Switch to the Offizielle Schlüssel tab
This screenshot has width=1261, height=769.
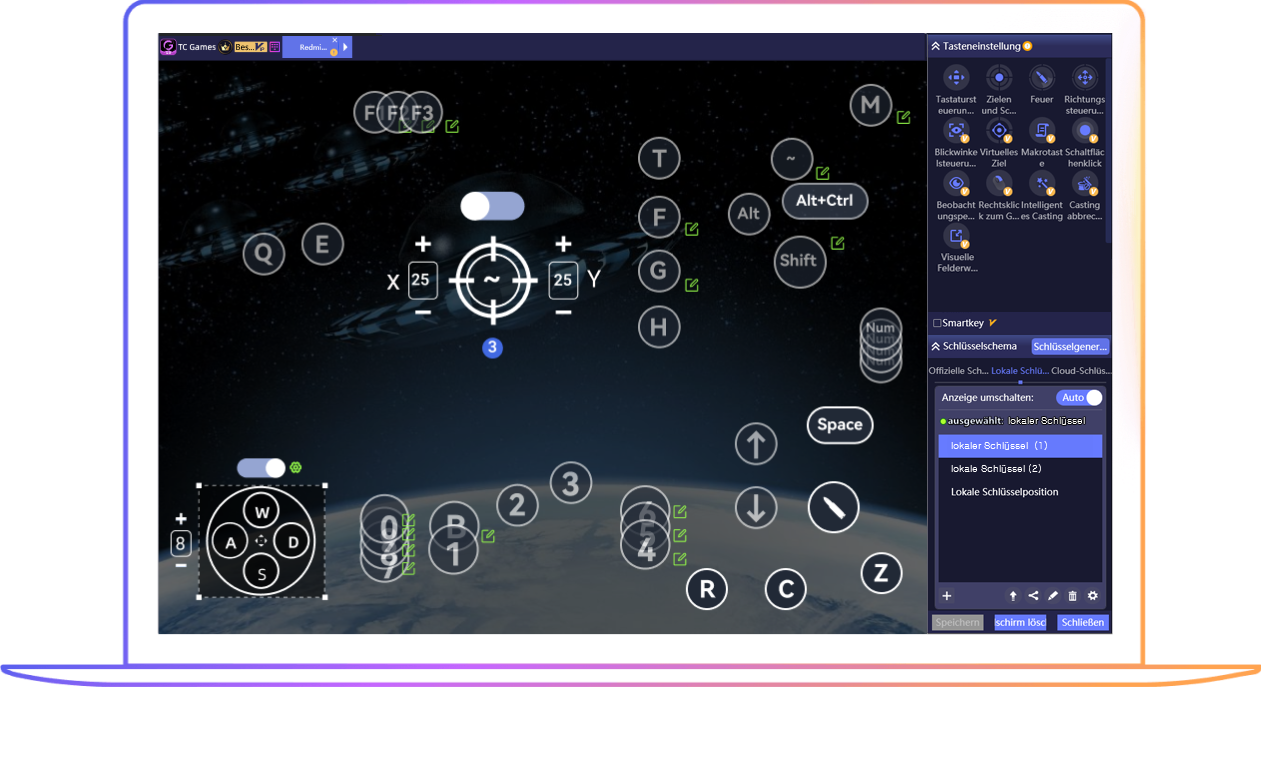pos(958,371)
